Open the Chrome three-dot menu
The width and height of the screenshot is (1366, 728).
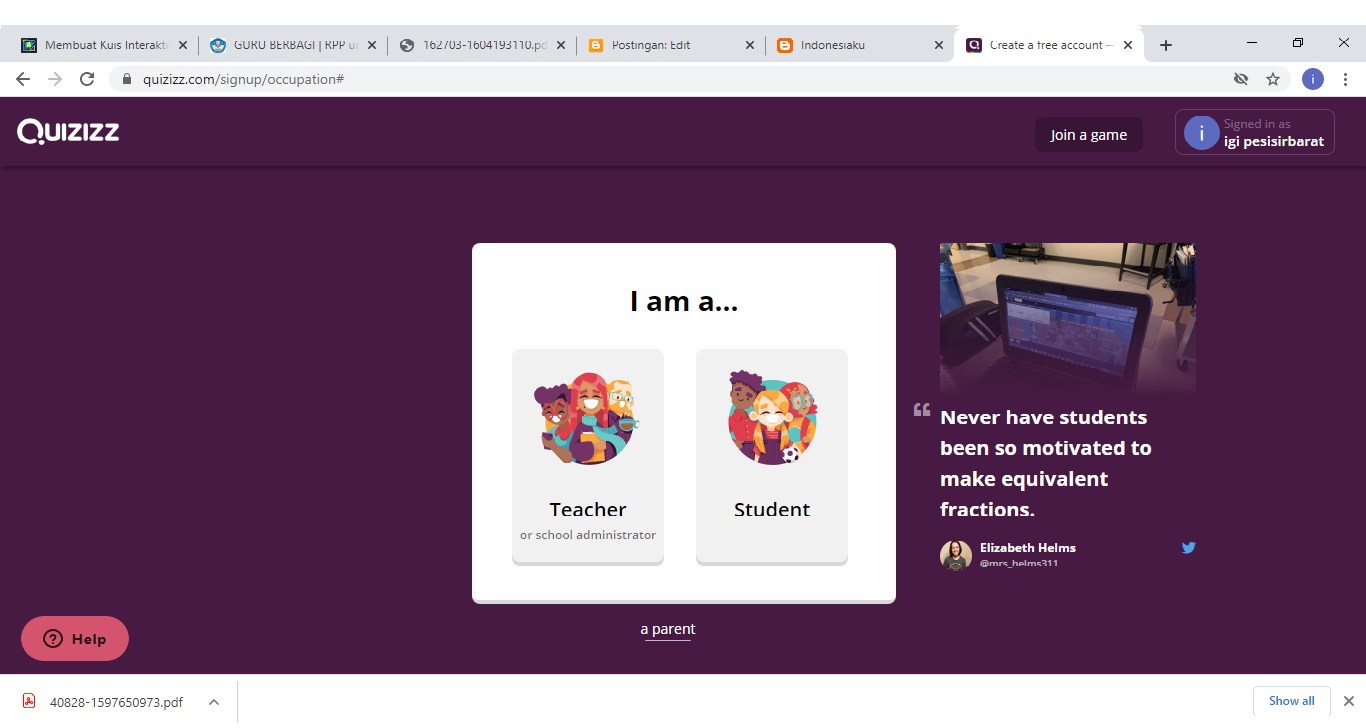point(1345,78)
